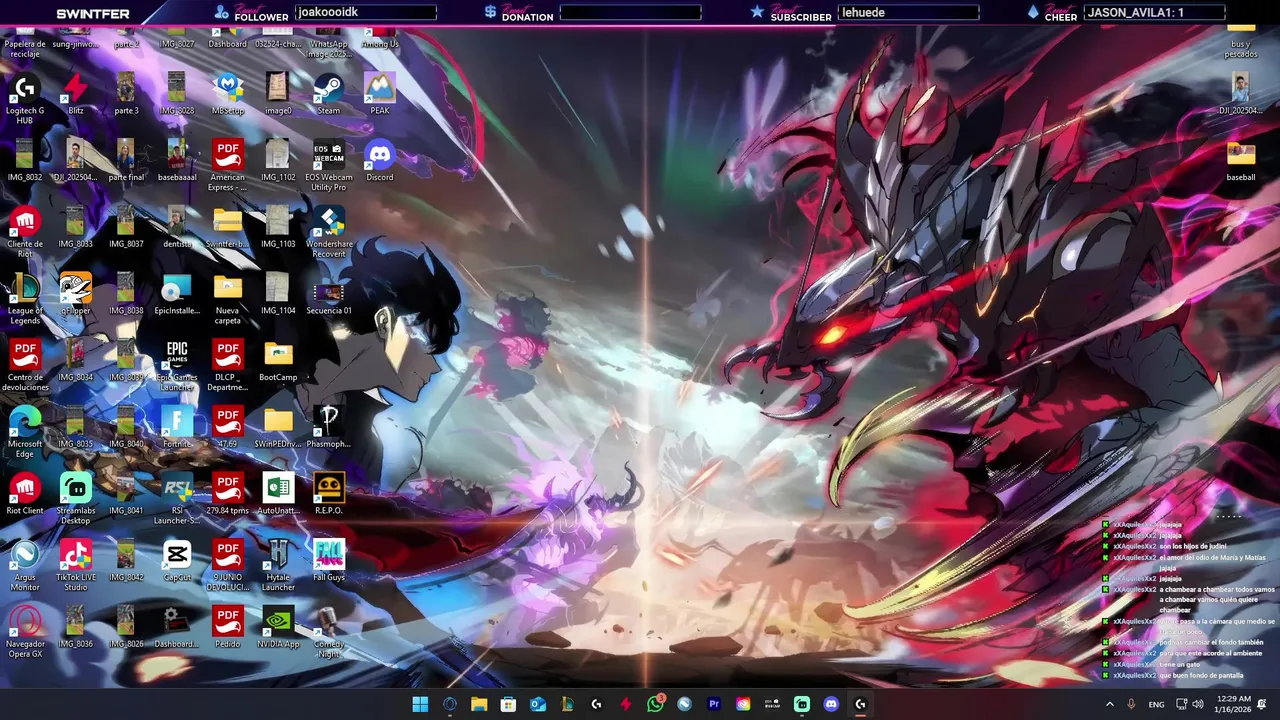Open the volume control in the tray
The width and height of the screenshot is (1280, 720).
(x=1198, y=704)
